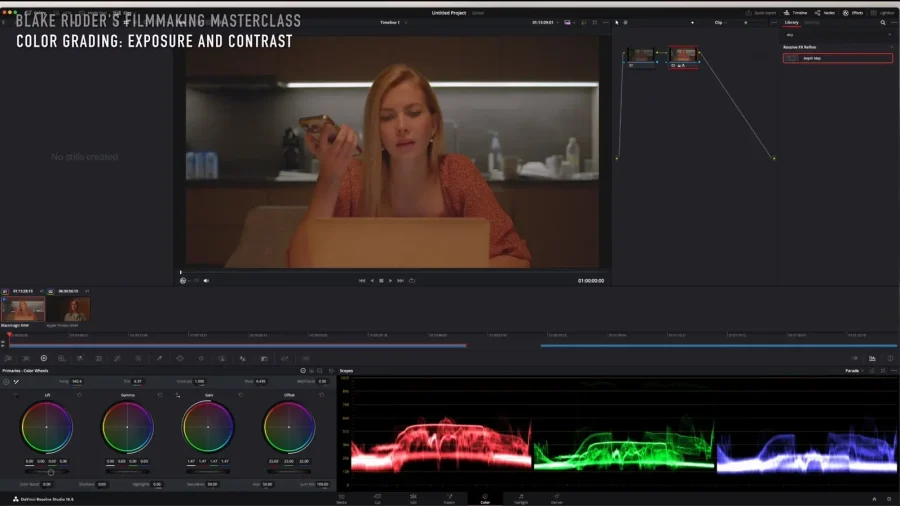Open the Key palette icon
900x506 pixels.
pyautogui.click(x=264, y=359)
